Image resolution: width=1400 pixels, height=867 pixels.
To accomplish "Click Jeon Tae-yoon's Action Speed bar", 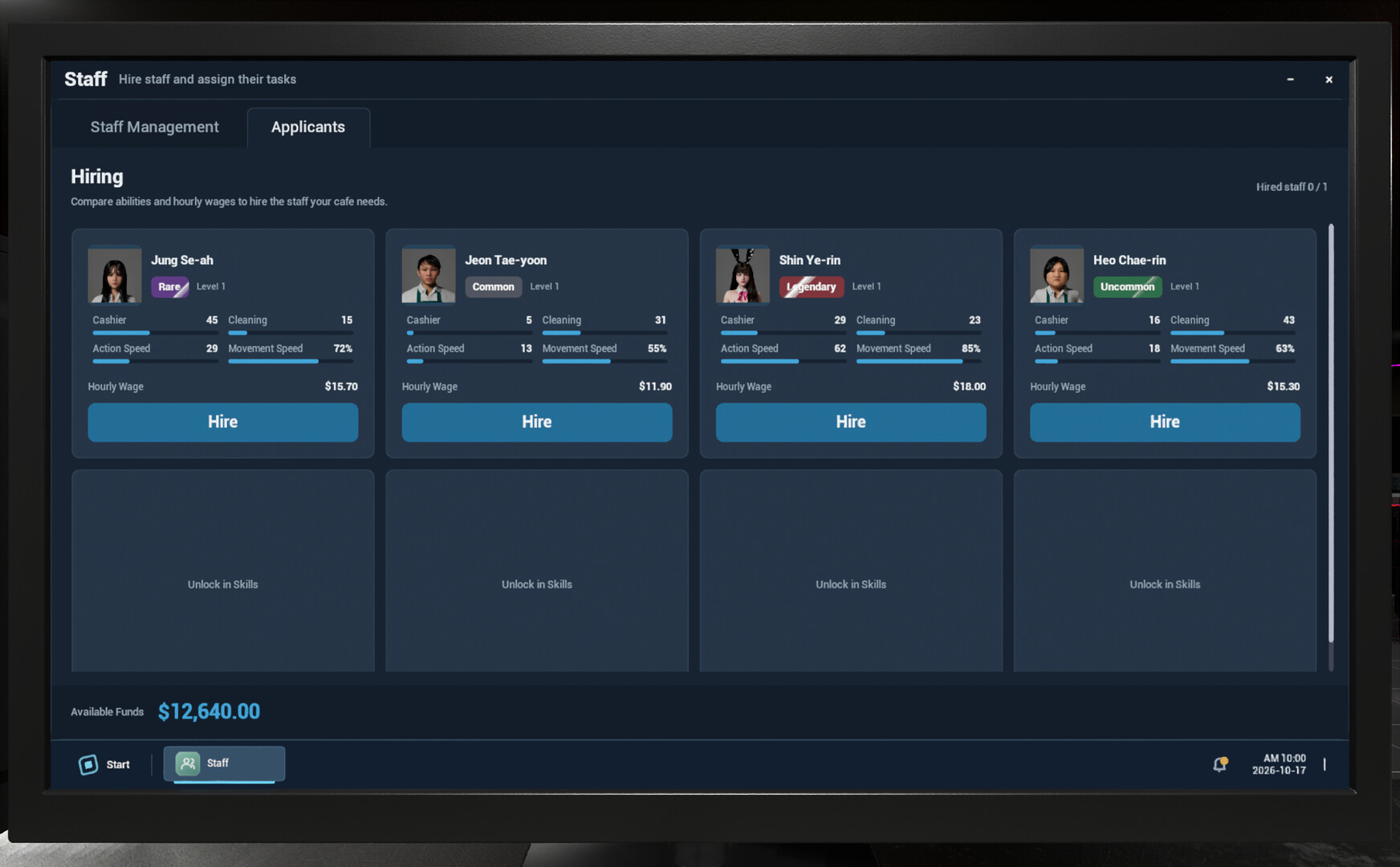I will (x=469, y=361).
